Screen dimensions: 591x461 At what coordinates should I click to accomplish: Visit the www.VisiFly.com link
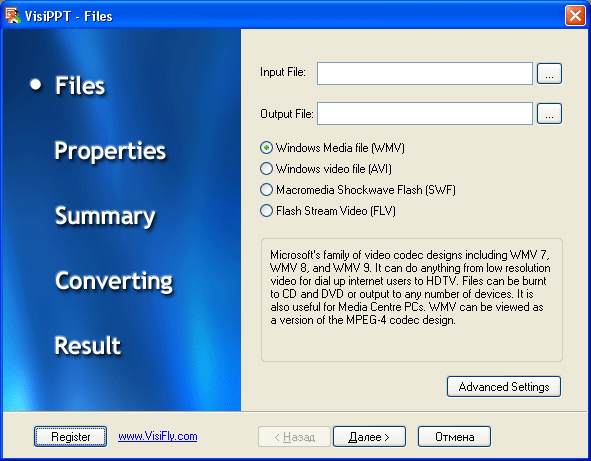coord(158,436)
